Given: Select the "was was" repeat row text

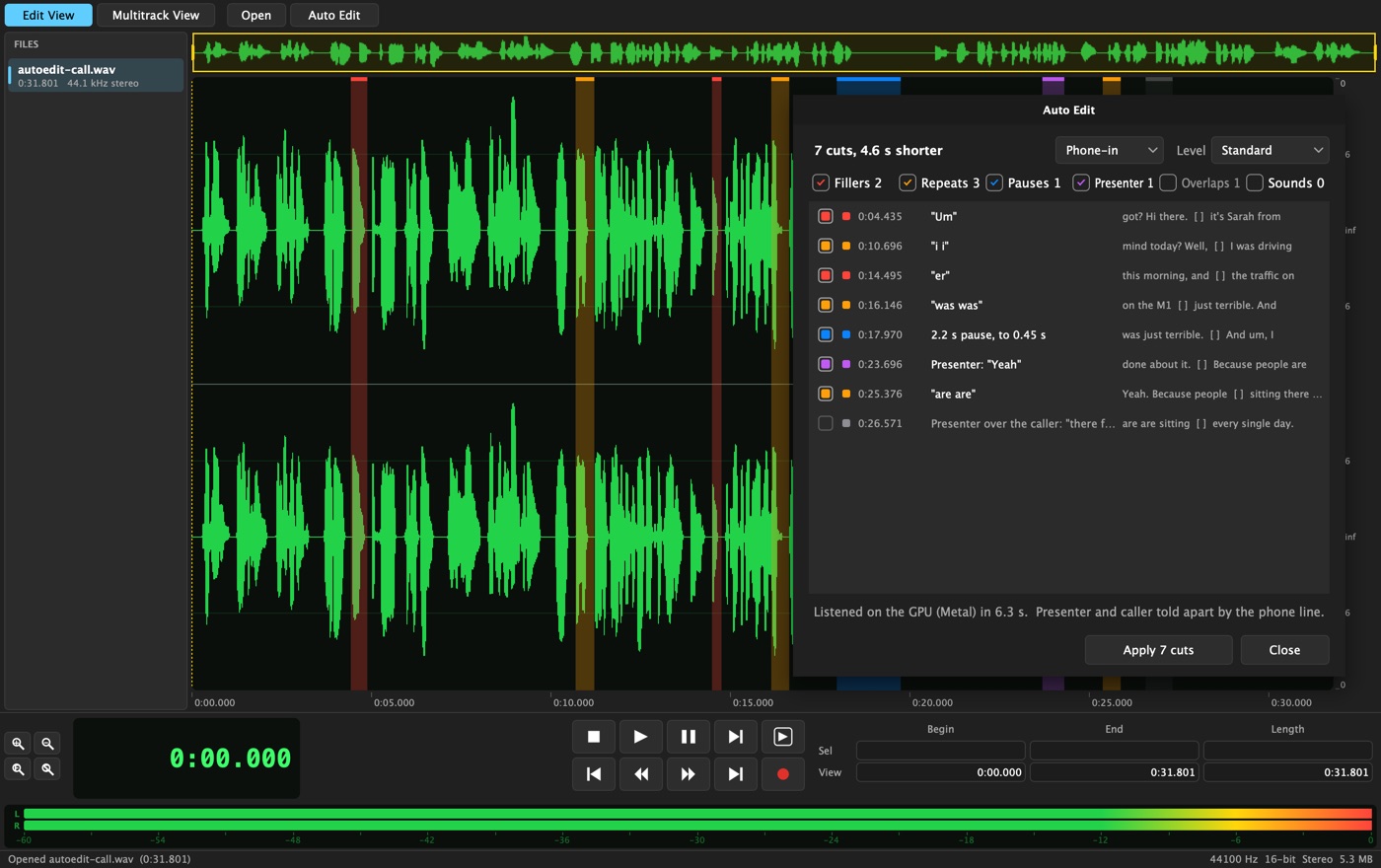Looking at the screenshot, I should (x=957, y=305).
